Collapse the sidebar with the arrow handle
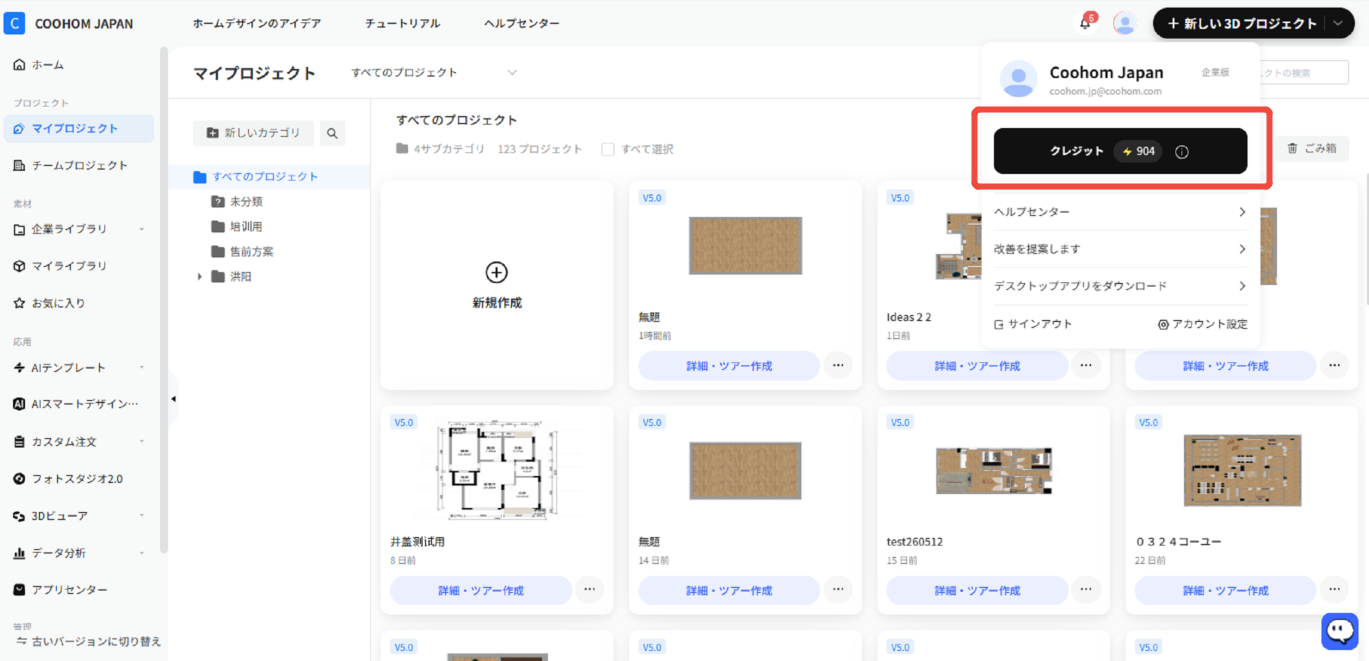 pos(173,399)
